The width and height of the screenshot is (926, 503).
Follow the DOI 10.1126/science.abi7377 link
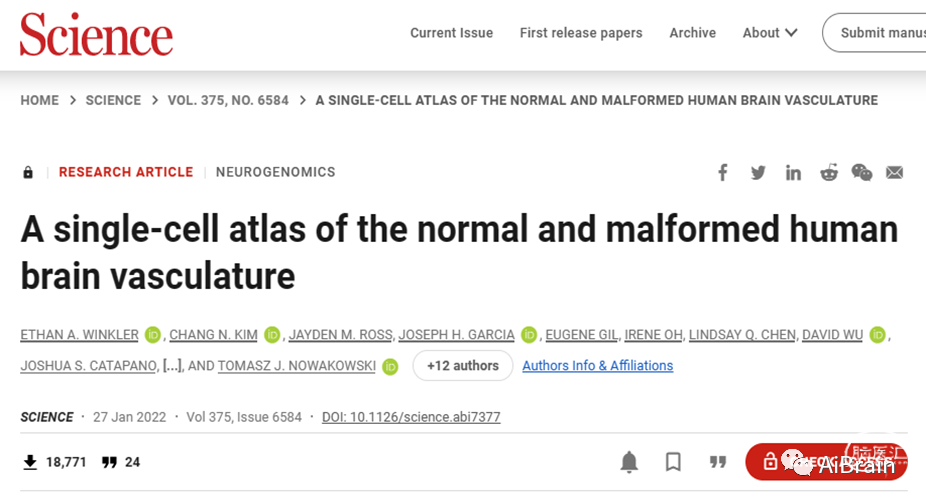[x=411, y=417]
